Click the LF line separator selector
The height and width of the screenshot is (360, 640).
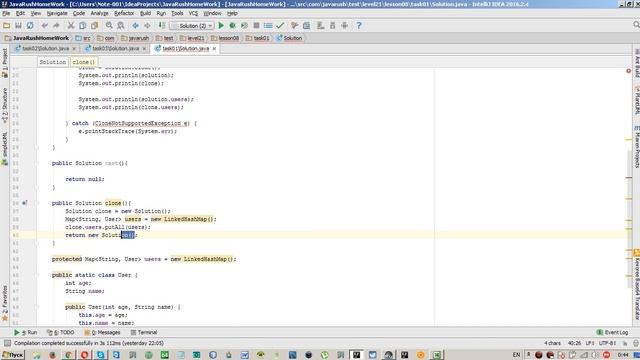590,343
